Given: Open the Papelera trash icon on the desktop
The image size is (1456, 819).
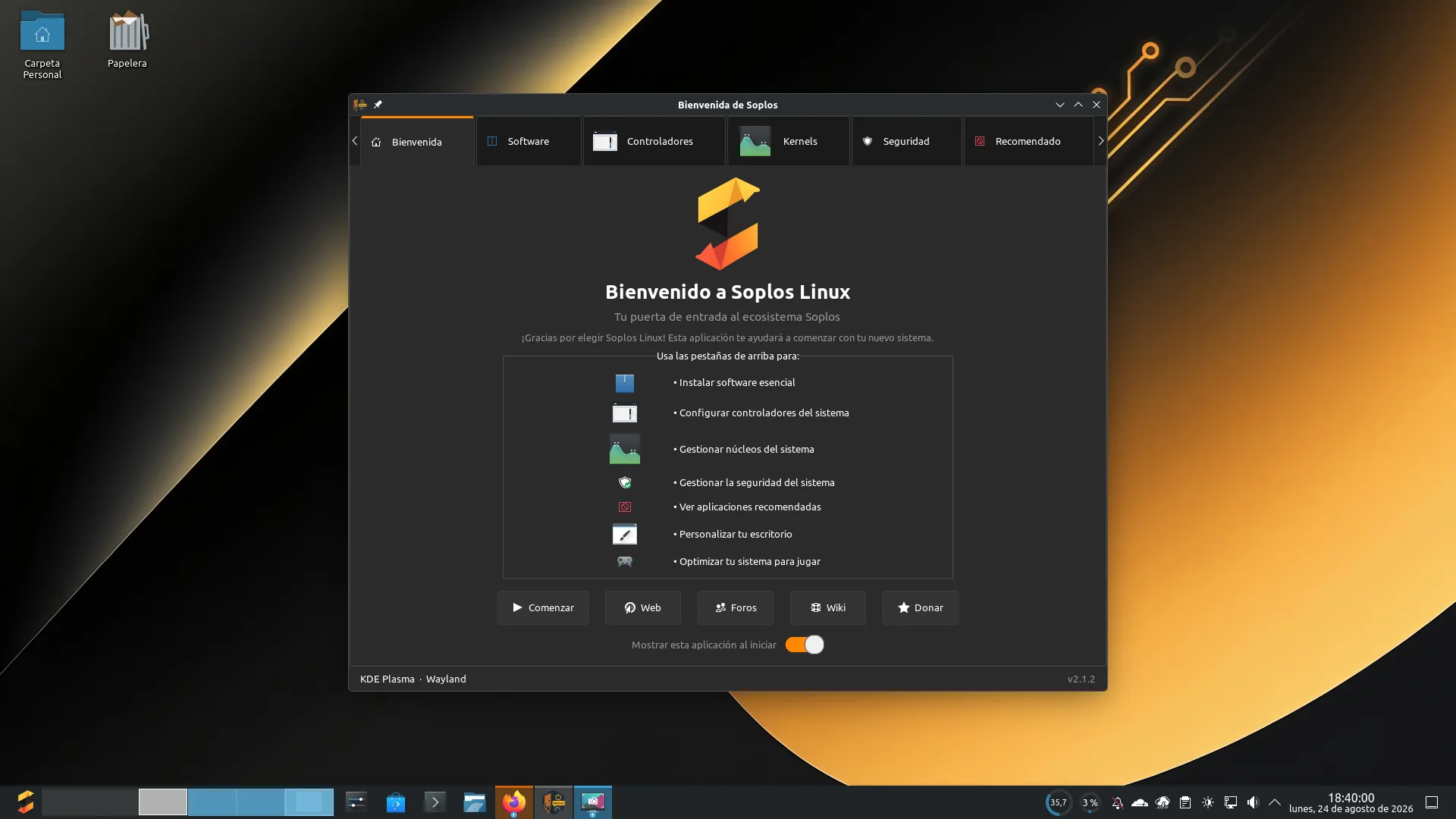Looking at the screenshot, I should coord(127,39).
